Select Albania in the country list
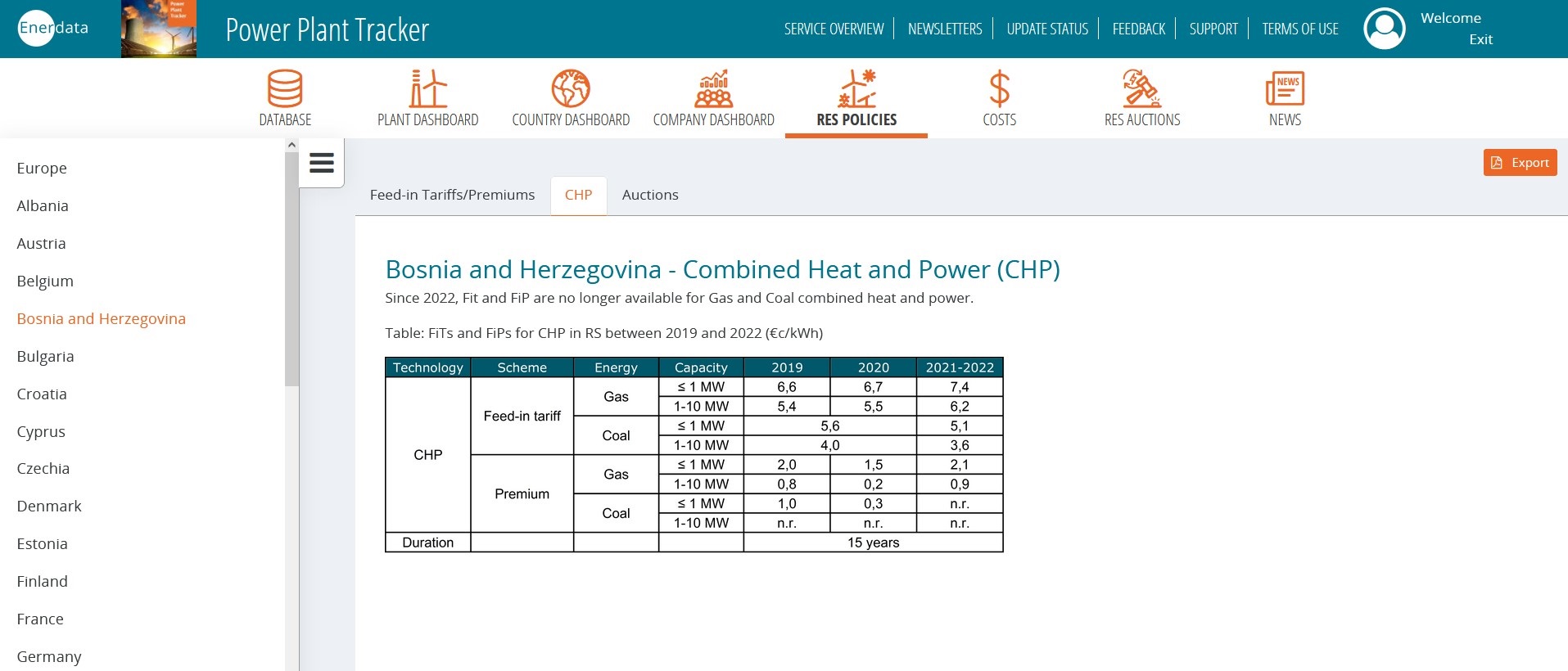 pyautogui.click(x=43, y=206)
